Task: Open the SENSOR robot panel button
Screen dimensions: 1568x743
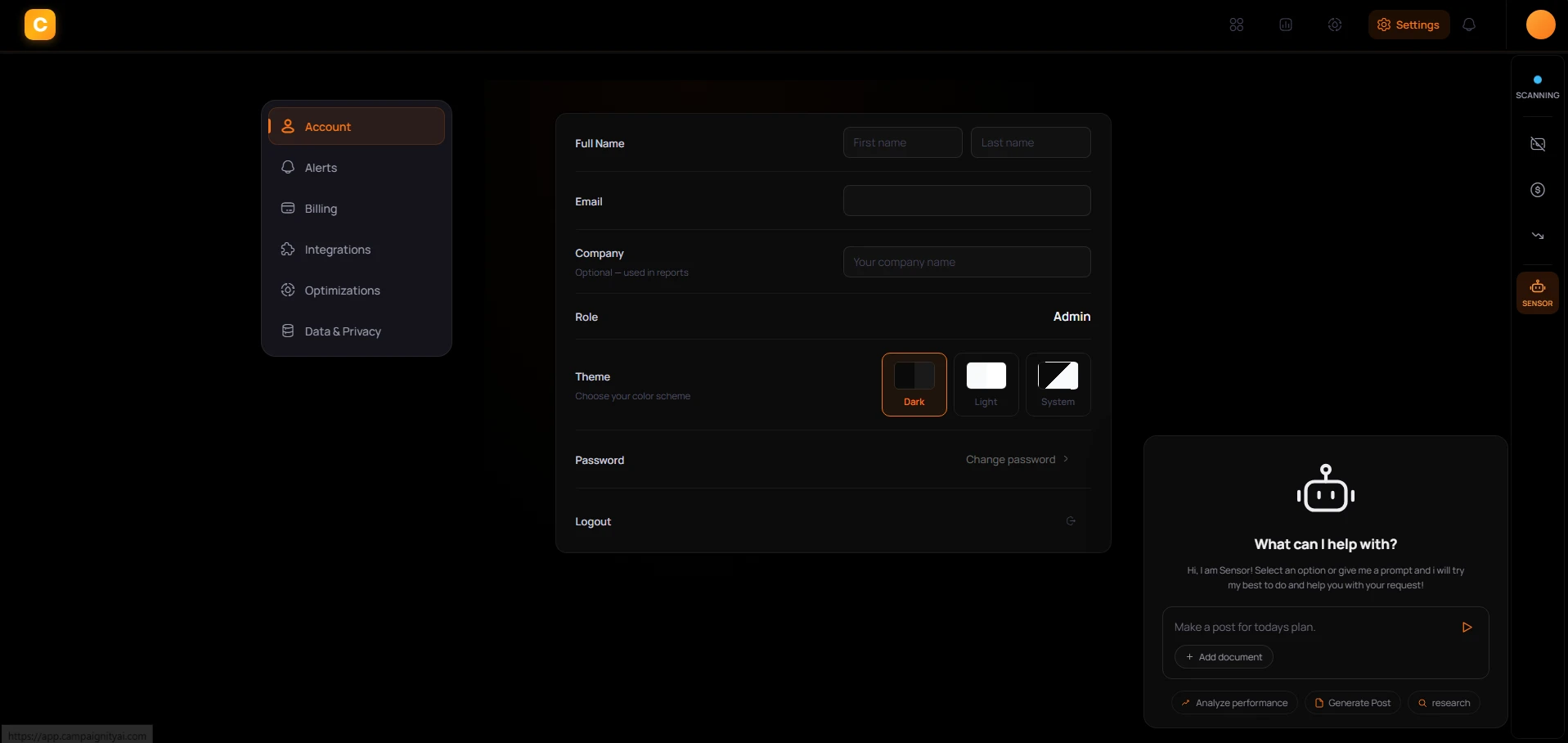Action: (x=1537, y=293)
